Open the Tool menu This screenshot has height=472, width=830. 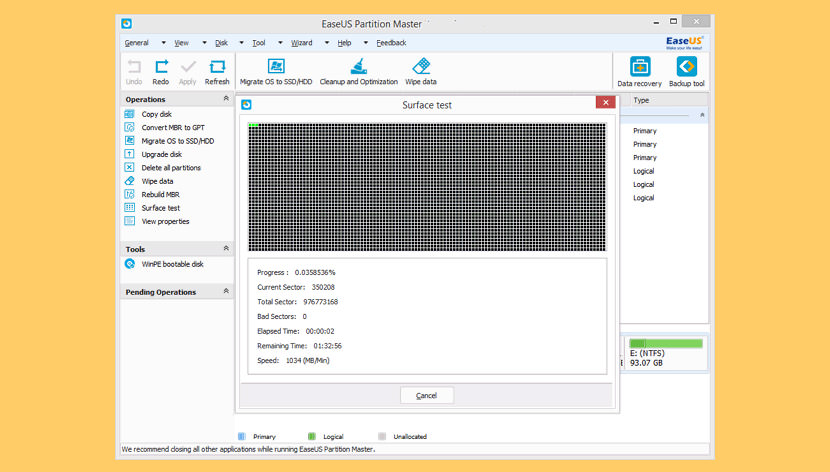pyautogui.click(x=259, y=43)
